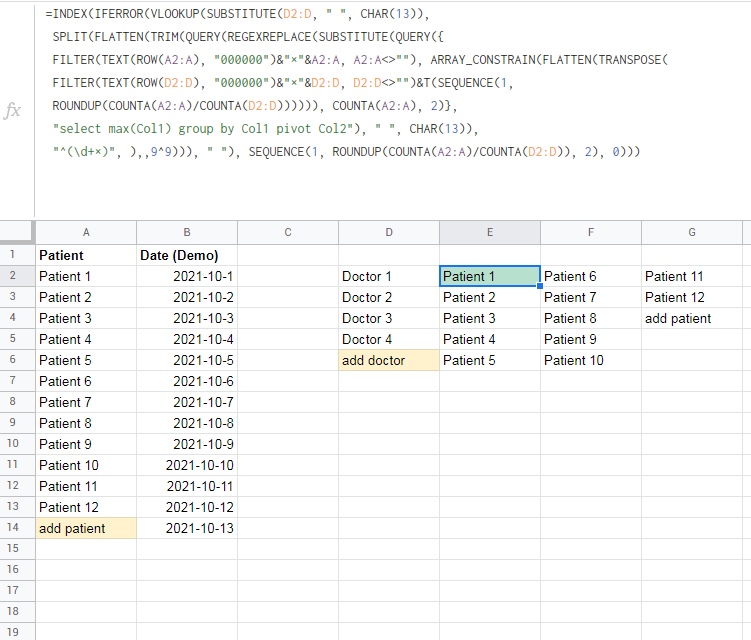Click the fx formula icon
This screenshot has height=640, width=751.
pos(13,110)
